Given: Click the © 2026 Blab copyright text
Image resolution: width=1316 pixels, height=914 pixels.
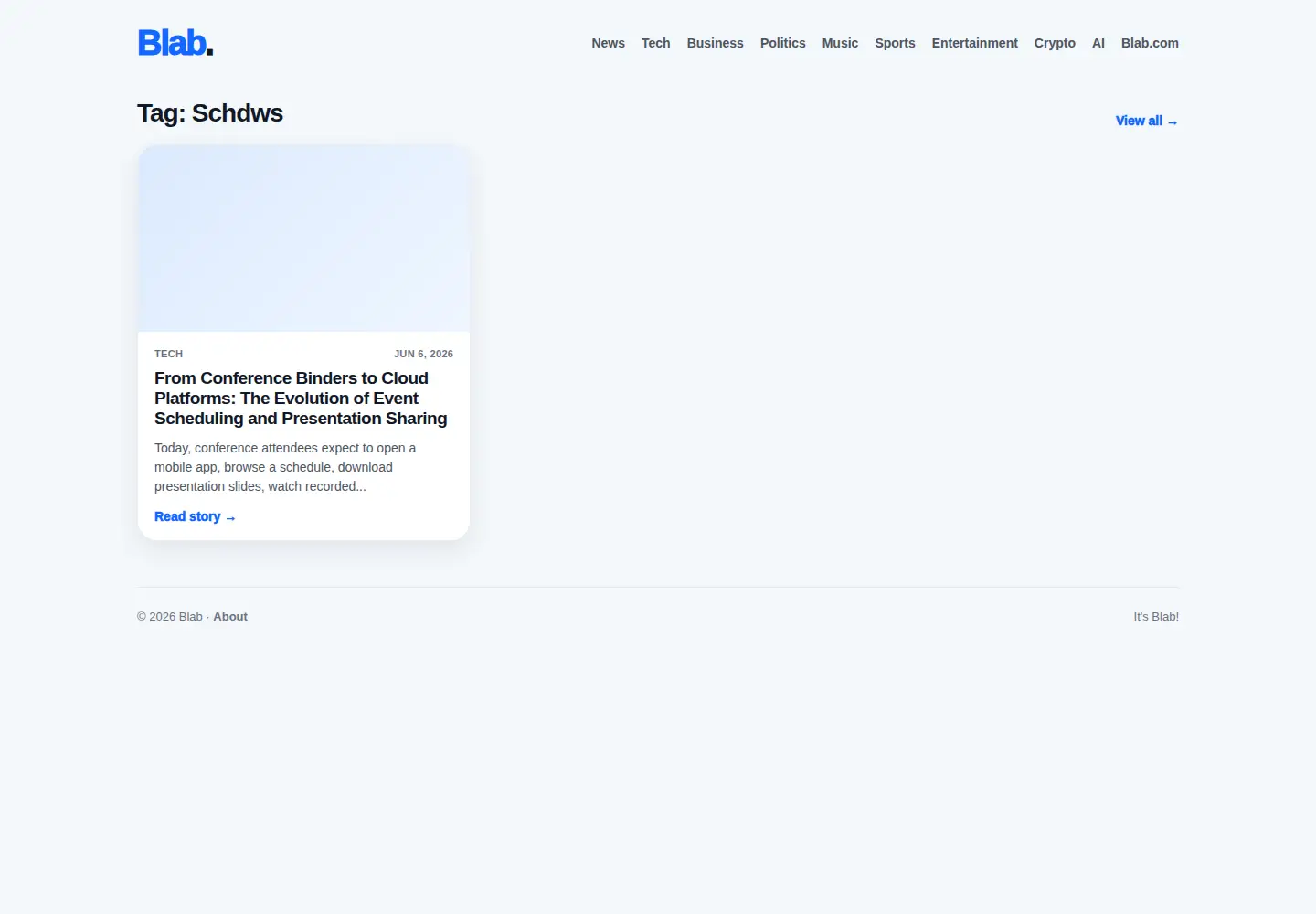Looking at the screenshot, I should pos(170,617).
